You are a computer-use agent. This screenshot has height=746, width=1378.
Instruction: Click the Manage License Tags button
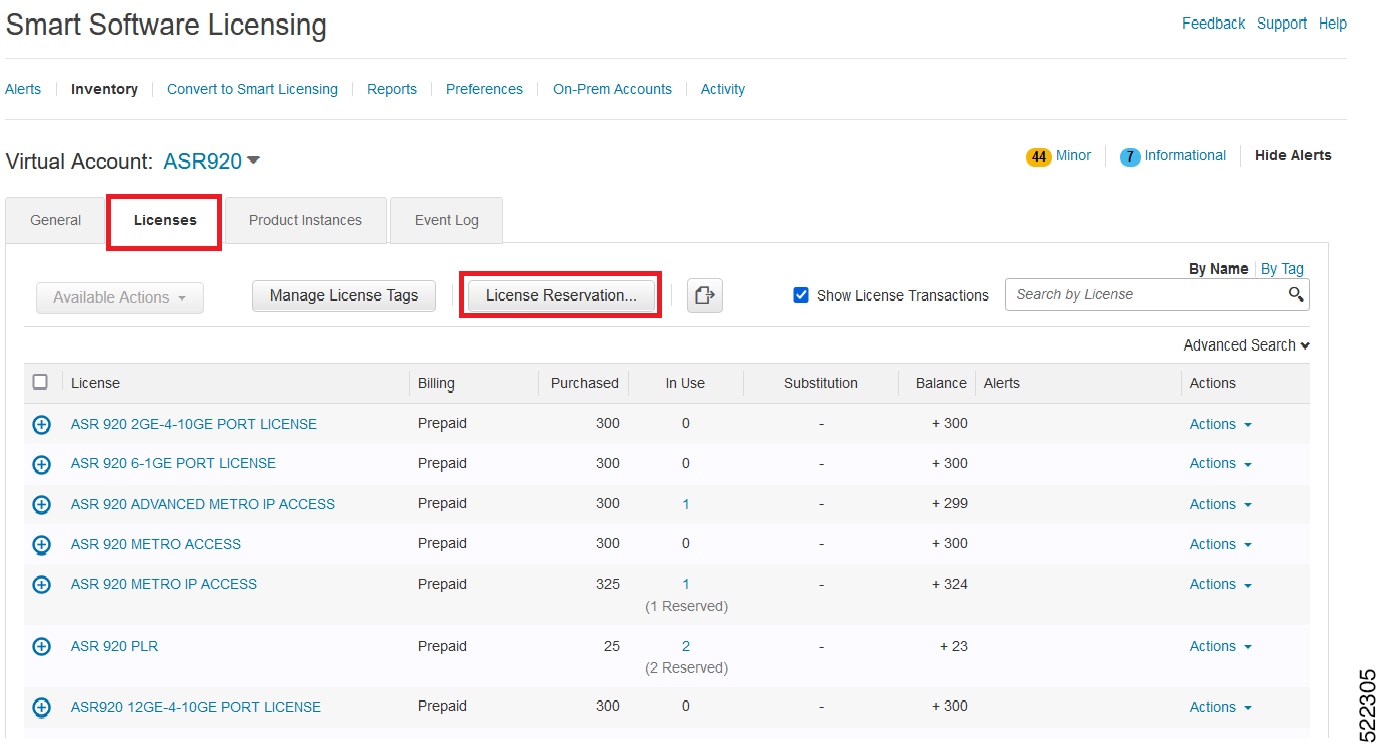point(344,296)
